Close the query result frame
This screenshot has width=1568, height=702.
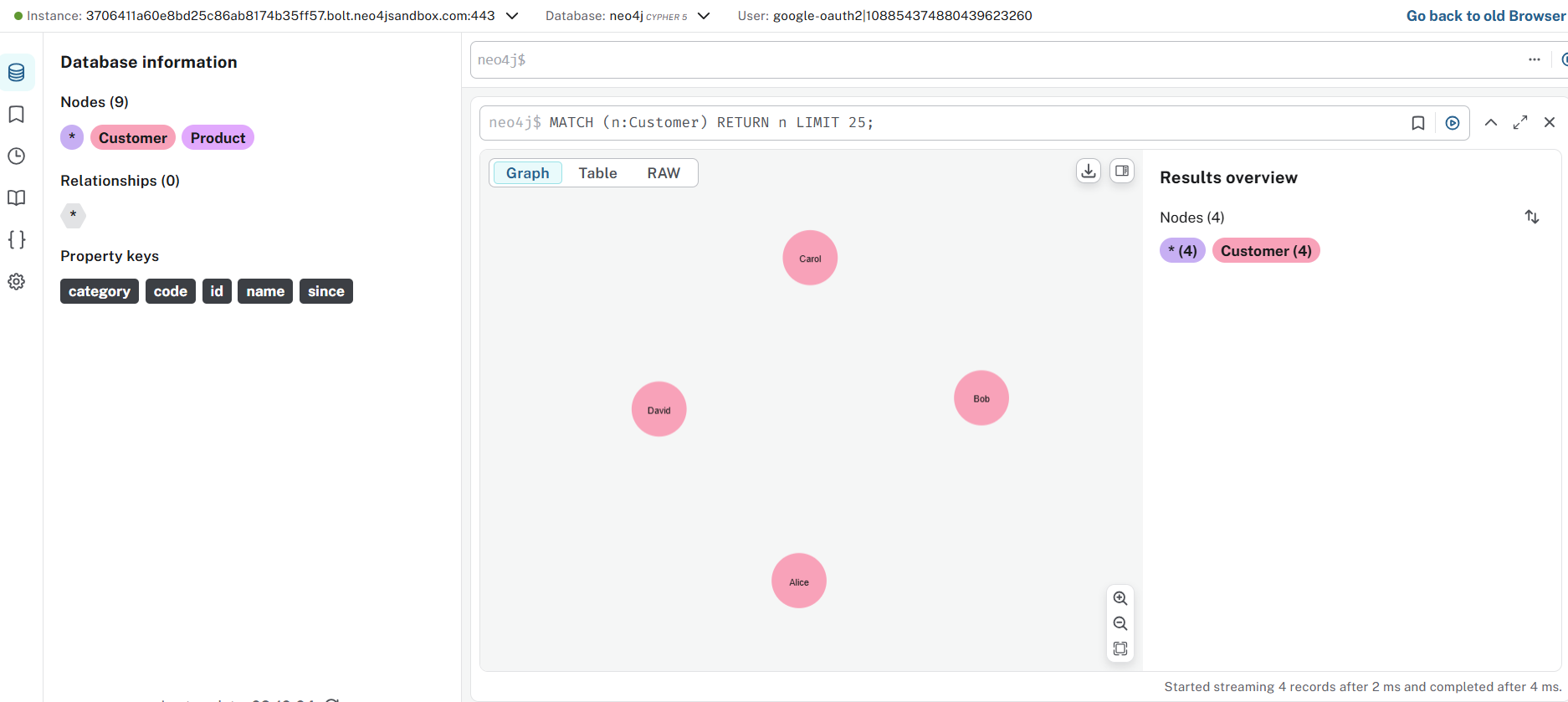click(x=1550, y=122)
